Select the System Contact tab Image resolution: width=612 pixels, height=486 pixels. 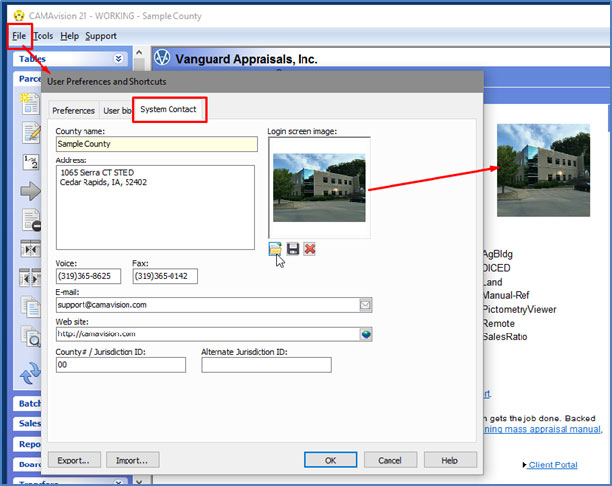tap(168, 109)
